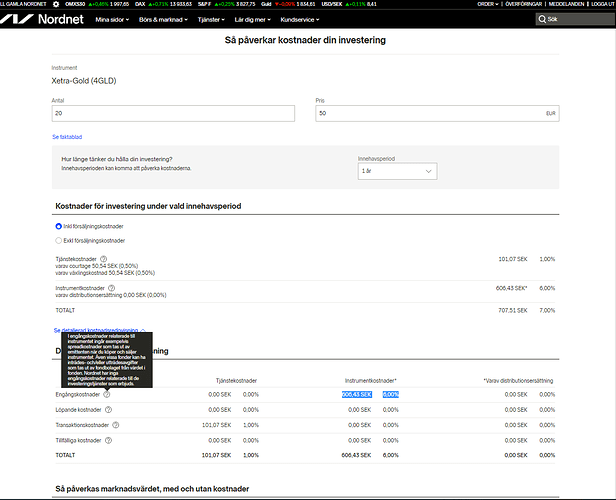Click help icon beside Tillfälliga kostnader

click(109, 440)
